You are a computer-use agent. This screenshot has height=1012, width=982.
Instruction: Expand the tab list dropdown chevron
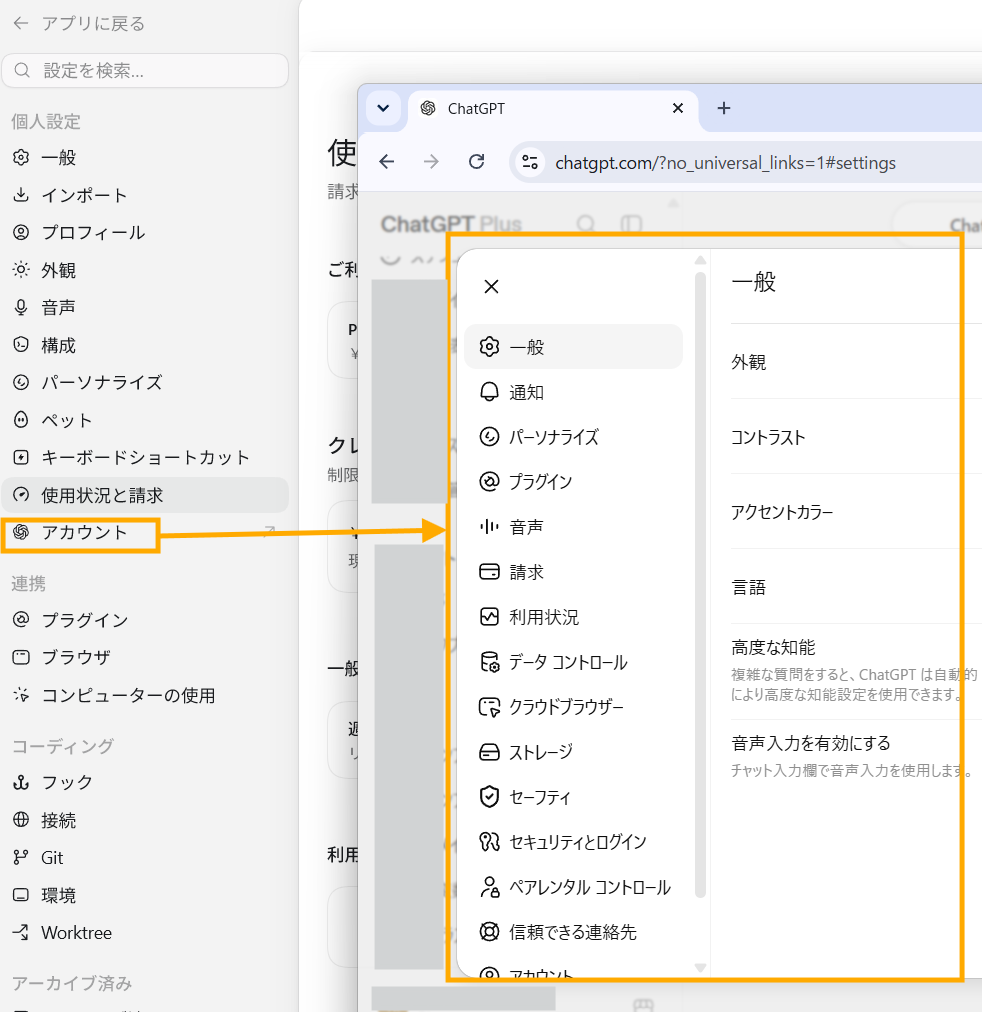click(x=383, y=108)
